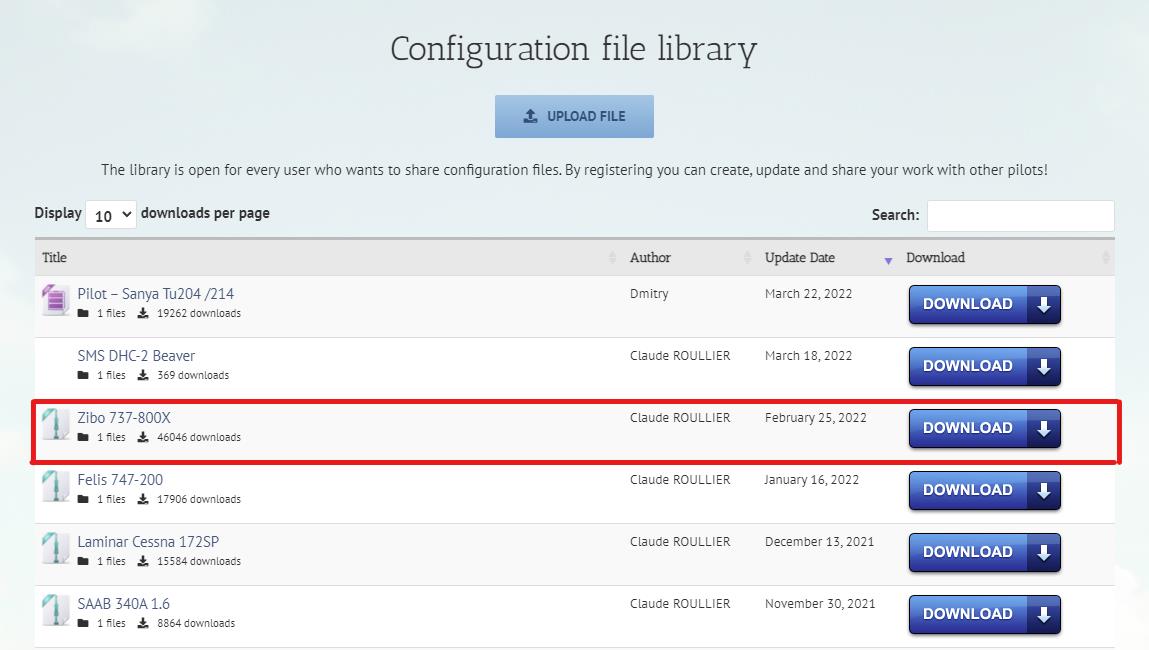Select the '369 downloads' text
Image resolution: width=1149 pixels, height=650 pixels.
click(x=193, y=375)
